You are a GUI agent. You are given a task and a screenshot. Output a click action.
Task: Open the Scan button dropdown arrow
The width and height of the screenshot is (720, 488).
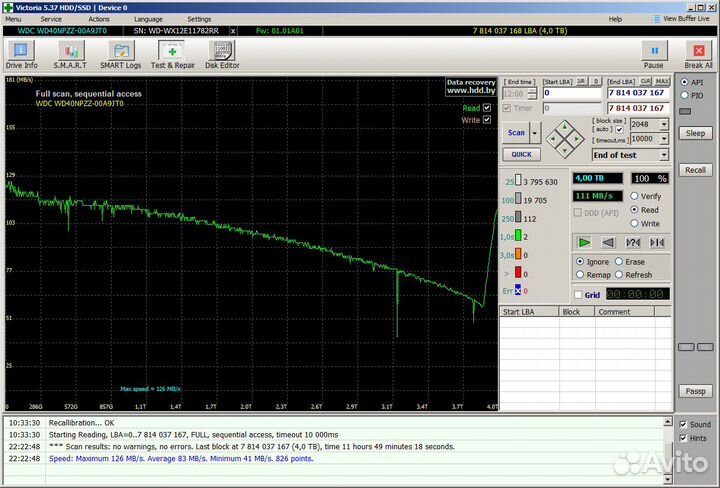pos(536,132)
